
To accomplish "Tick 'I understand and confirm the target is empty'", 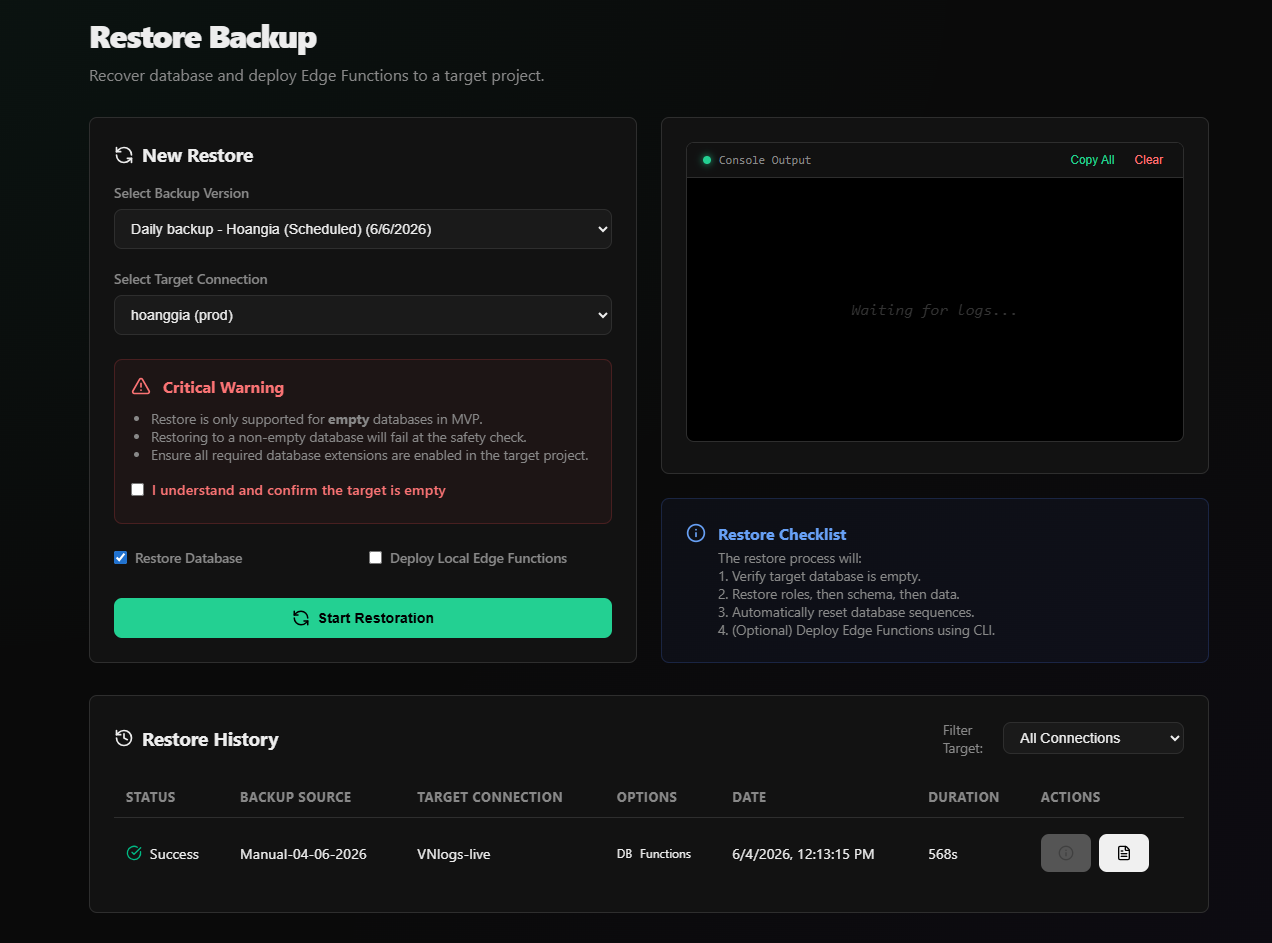I will [x=138, y=490].
